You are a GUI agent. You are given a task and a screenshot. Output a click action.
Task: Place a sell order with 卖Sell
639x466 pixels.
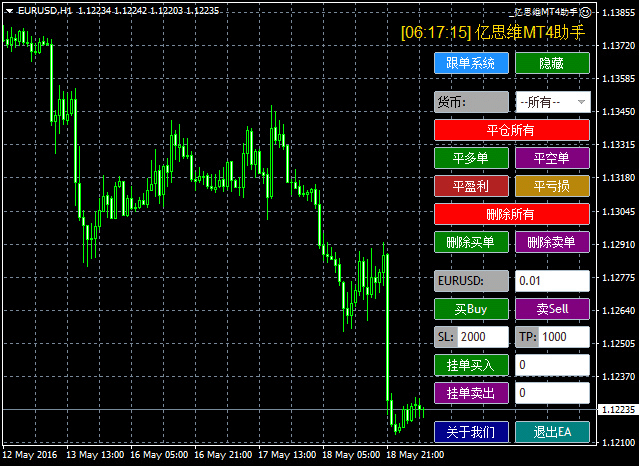[x=552, y=309]
